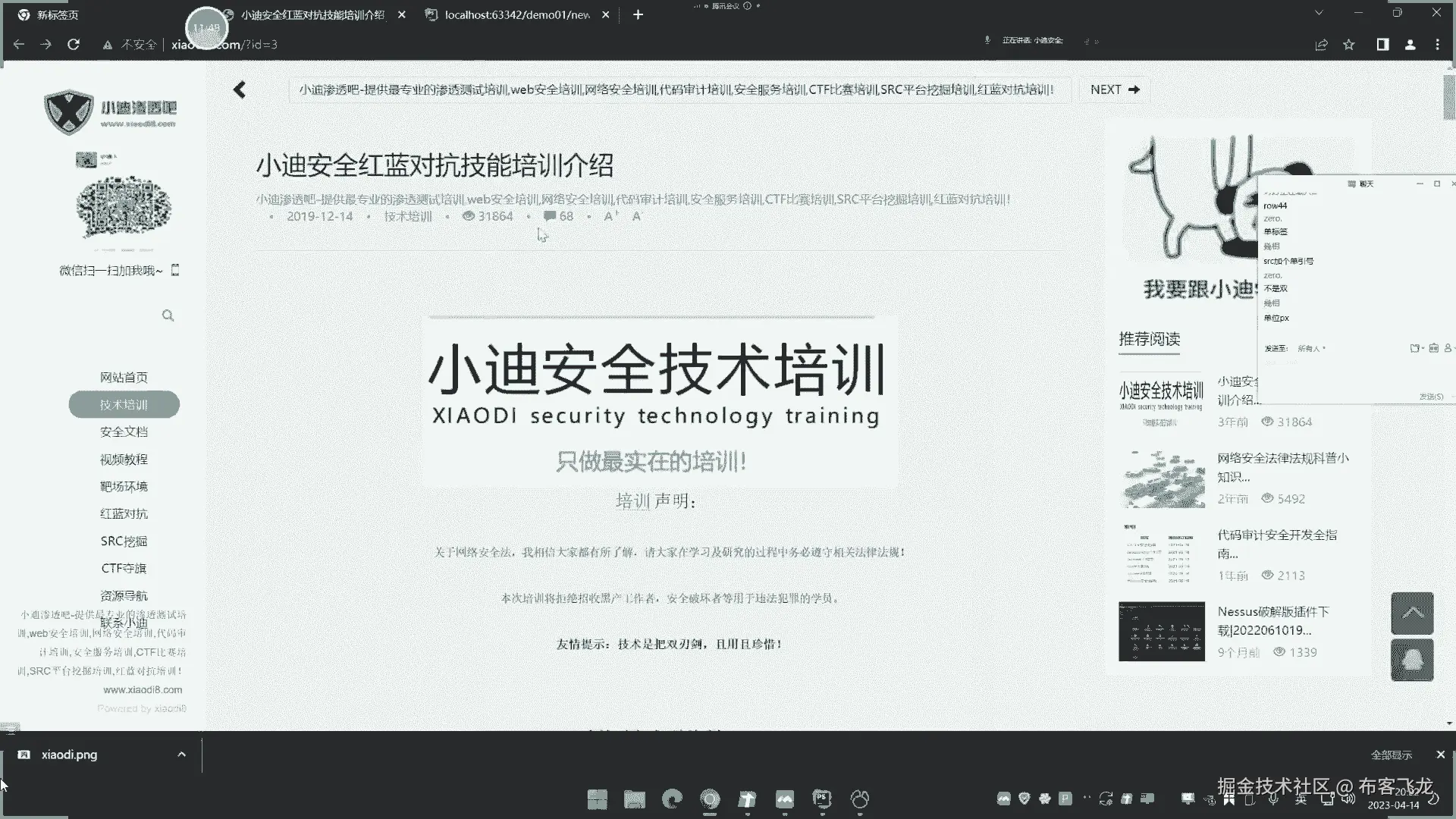Click the page vertical scrollbar thumb

(x=1448, y=97)
